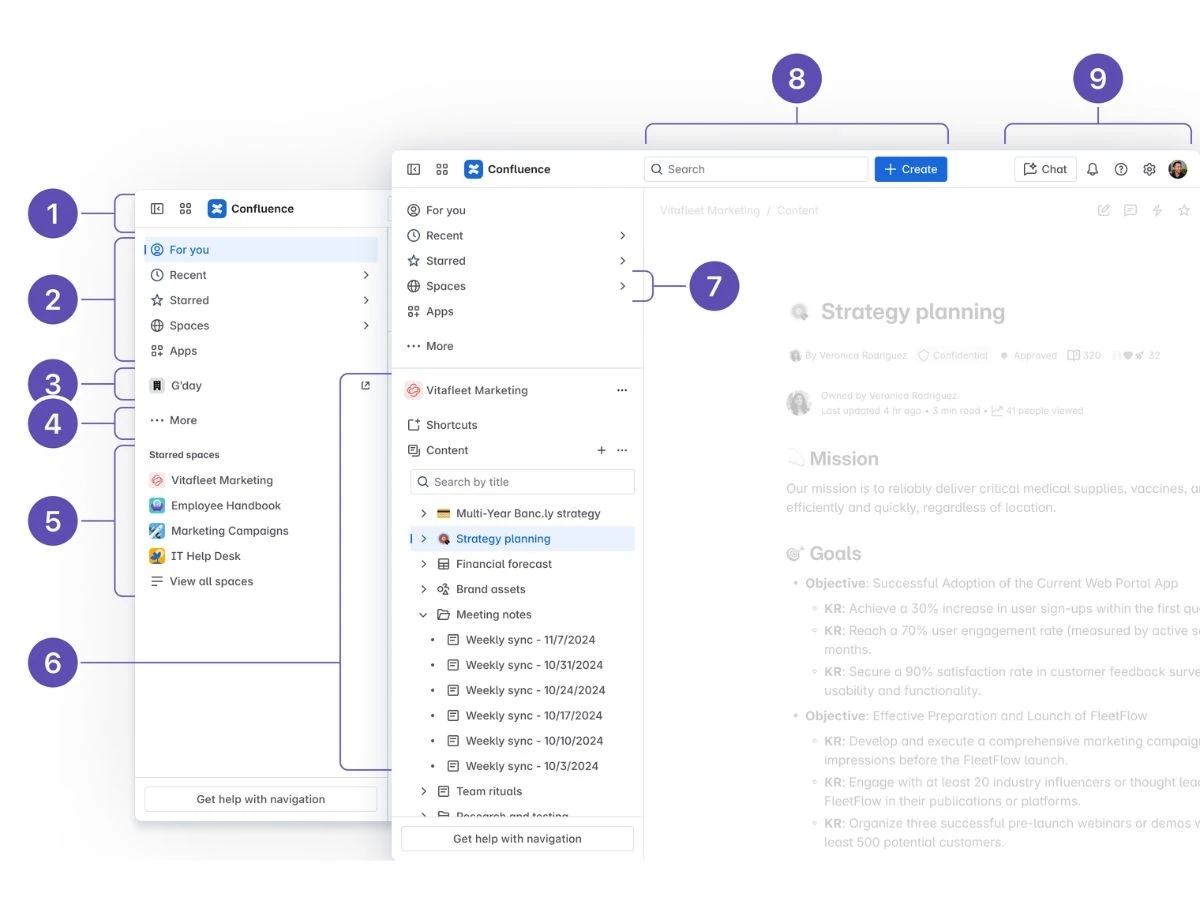Open More in front window sidebar
This screenshot has width=1200, height=900.
517,346
